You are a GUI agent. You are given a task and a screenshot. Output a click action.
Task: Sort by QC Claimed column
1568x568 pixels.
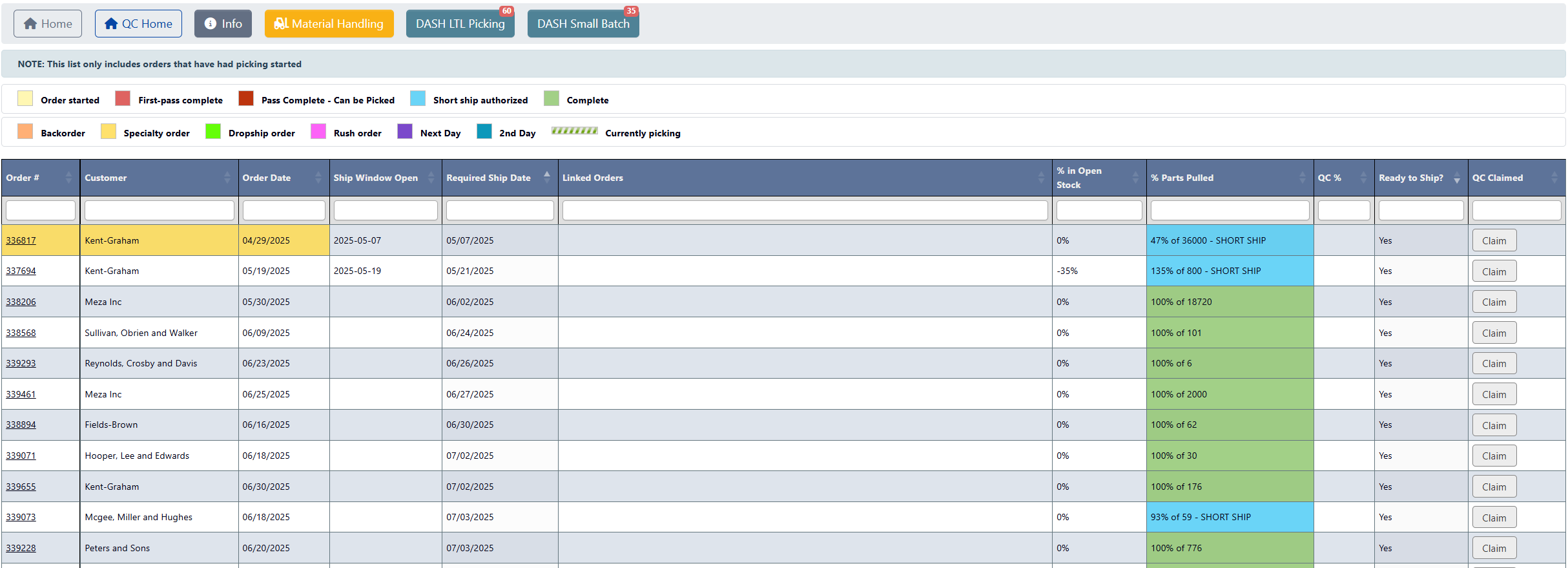click(1516, 178)
